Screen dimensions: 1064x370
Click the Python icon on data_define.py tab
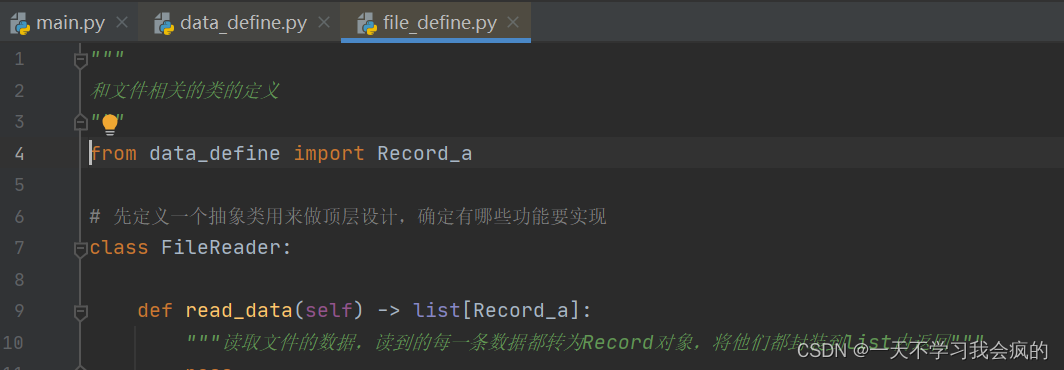164,23
